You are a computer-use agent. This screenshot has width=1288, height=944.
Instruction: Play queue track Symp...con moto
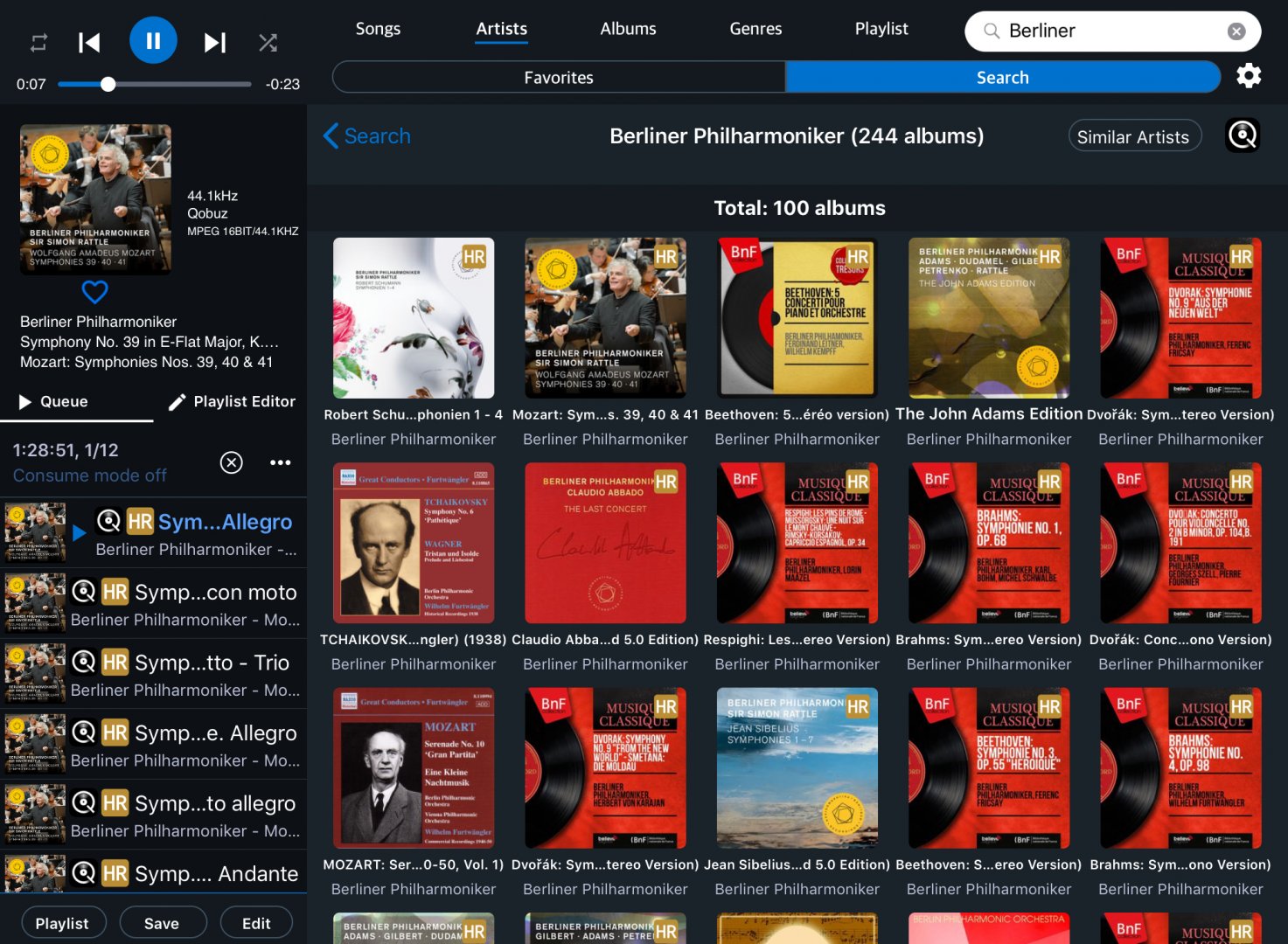(x=153, y=603)
